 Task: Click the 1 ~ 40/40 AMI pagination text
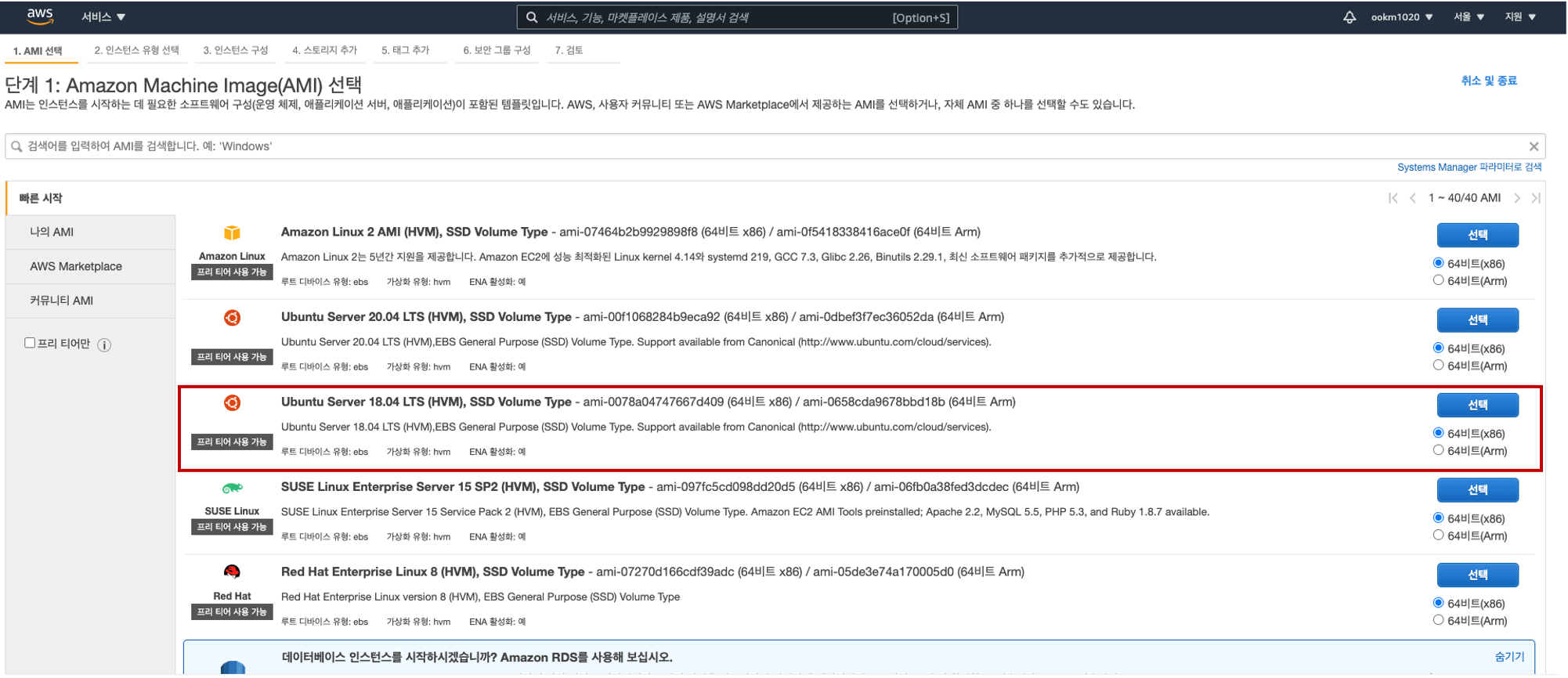coord(1464,198)
